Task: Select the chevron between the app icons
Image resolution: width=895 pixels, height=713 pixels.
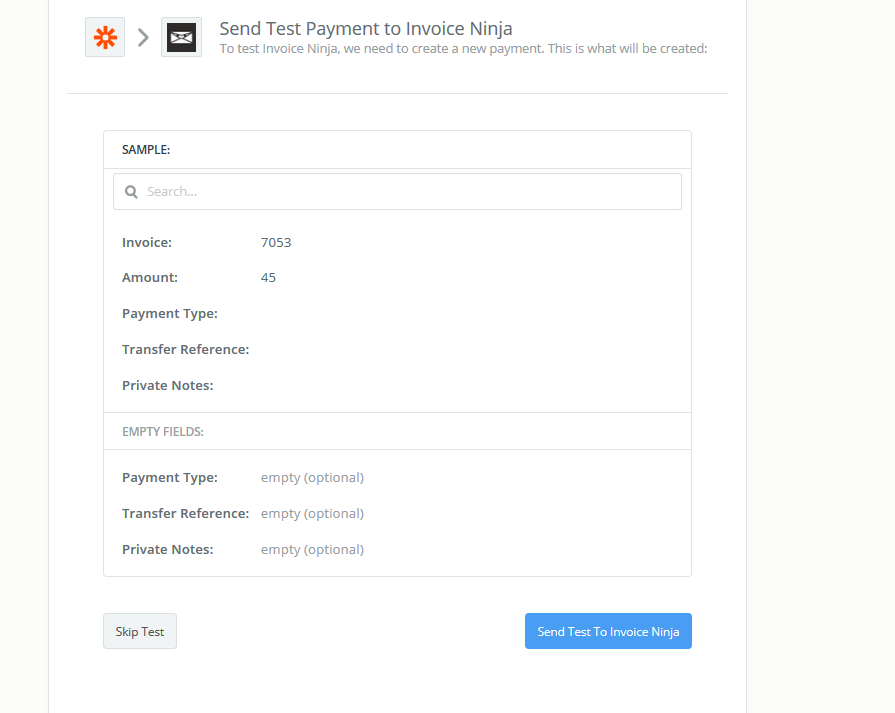Action: click(x=143, y=36)
